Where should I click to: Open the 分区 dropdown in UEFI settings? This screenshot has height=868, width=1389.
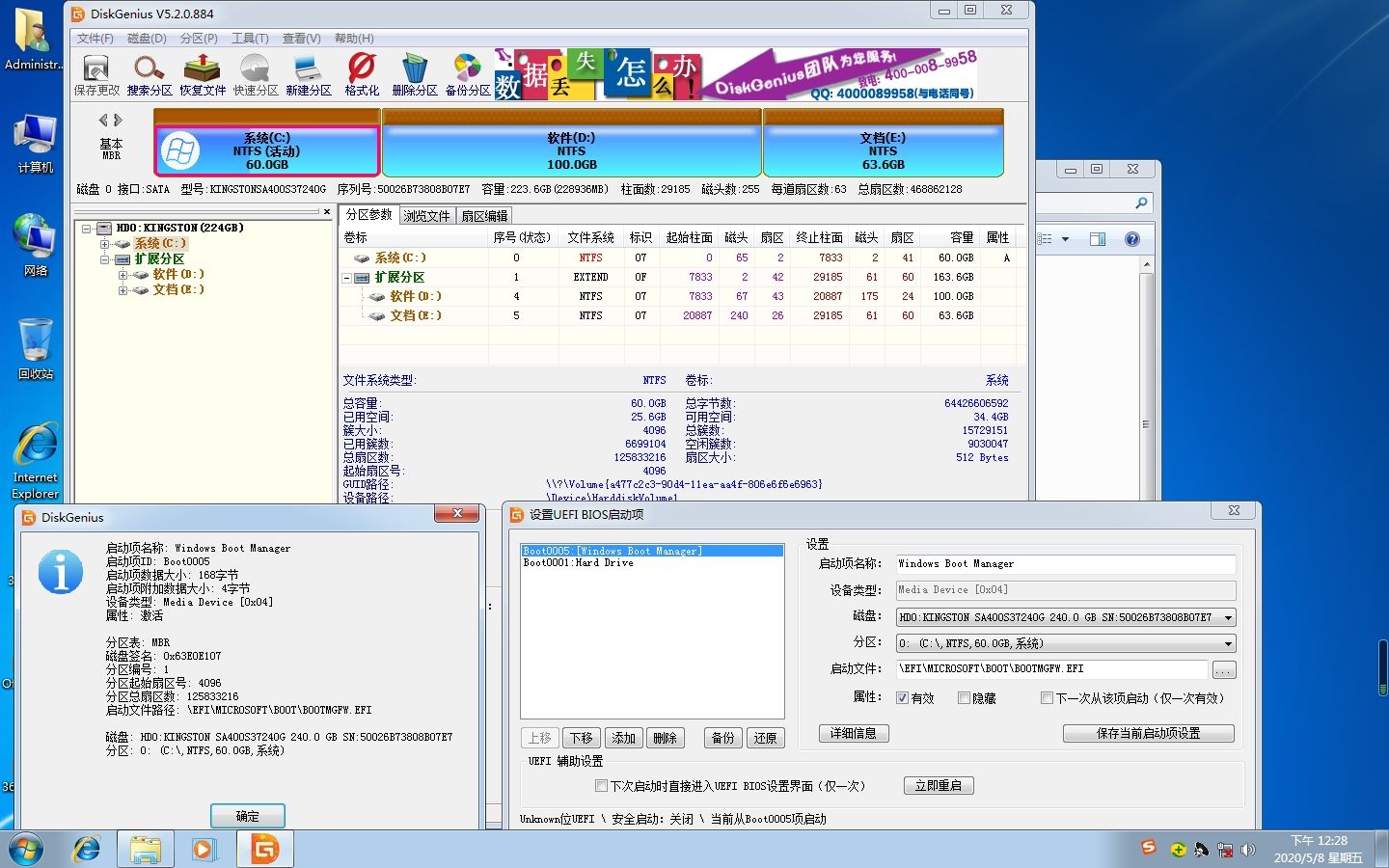tap(1065, 643)
